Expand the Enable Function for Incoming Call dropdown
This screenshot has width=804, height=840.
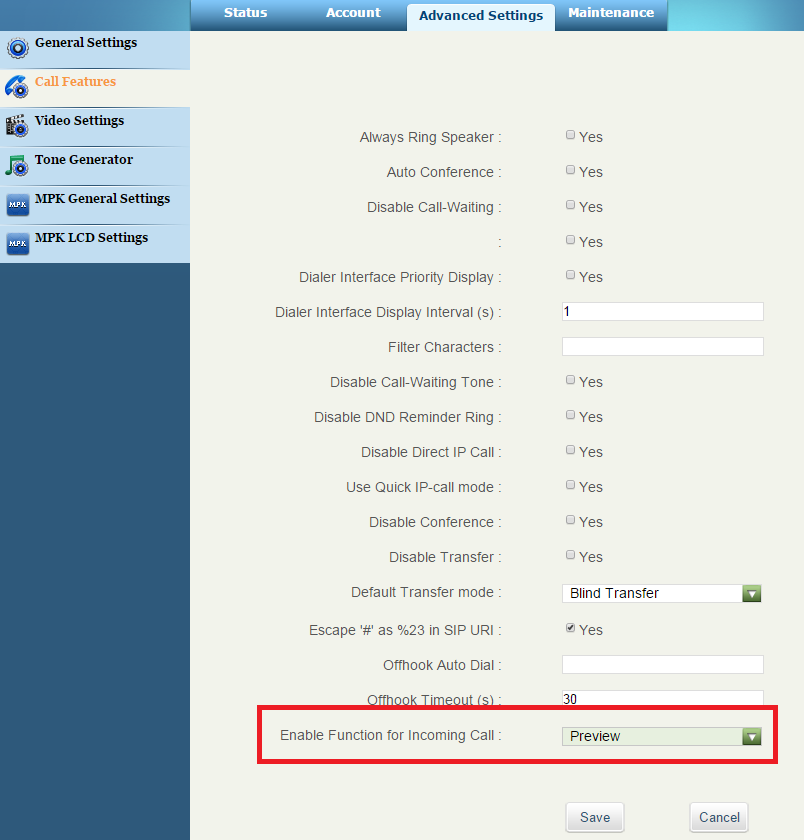click(662, 736)
